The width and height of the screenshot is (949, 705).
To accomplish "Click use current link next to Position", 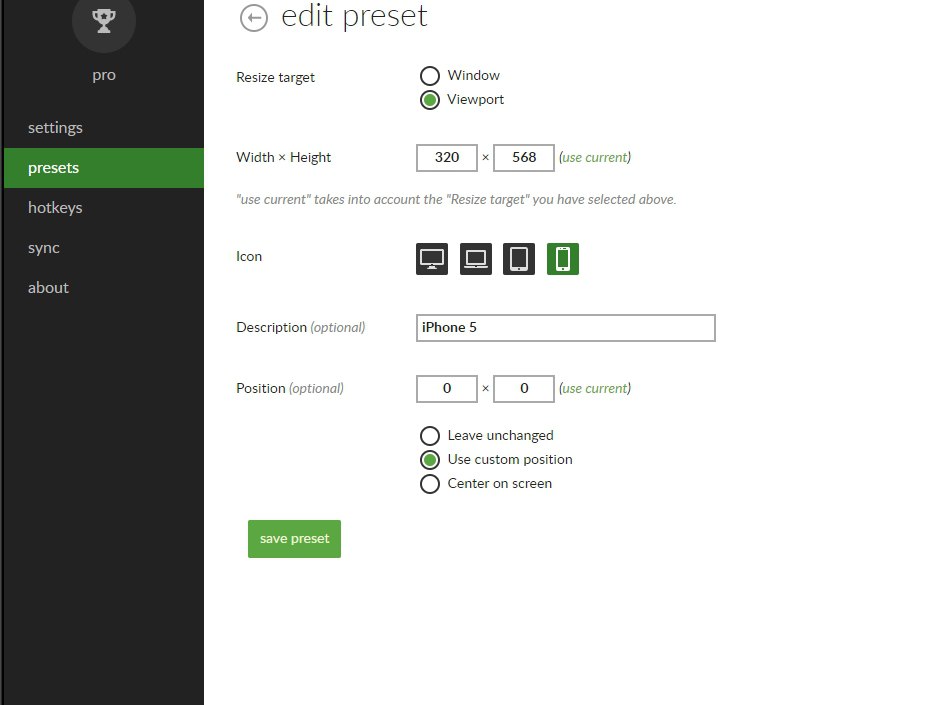I will (595, 389).
